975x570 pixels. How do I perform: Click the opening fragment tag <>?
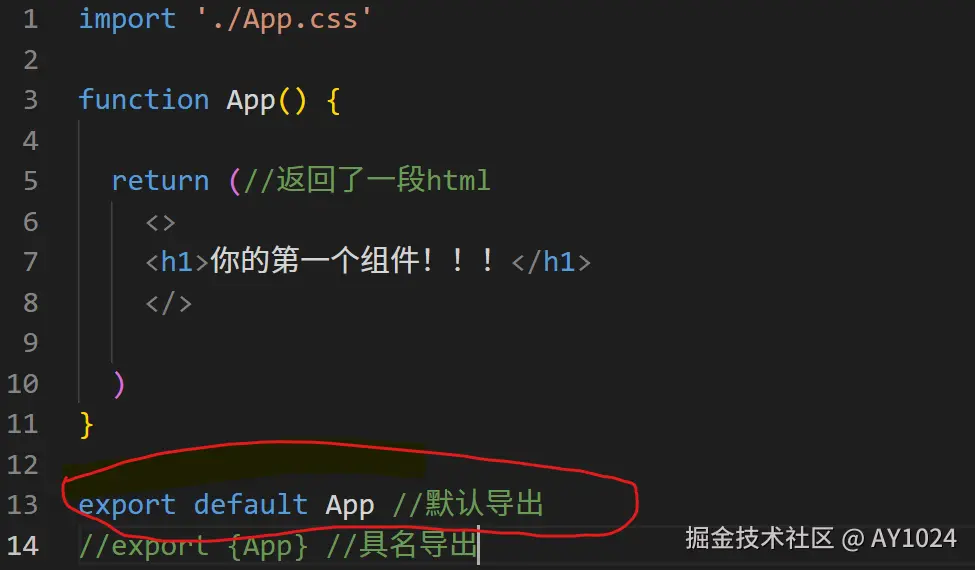coord(160,223)
